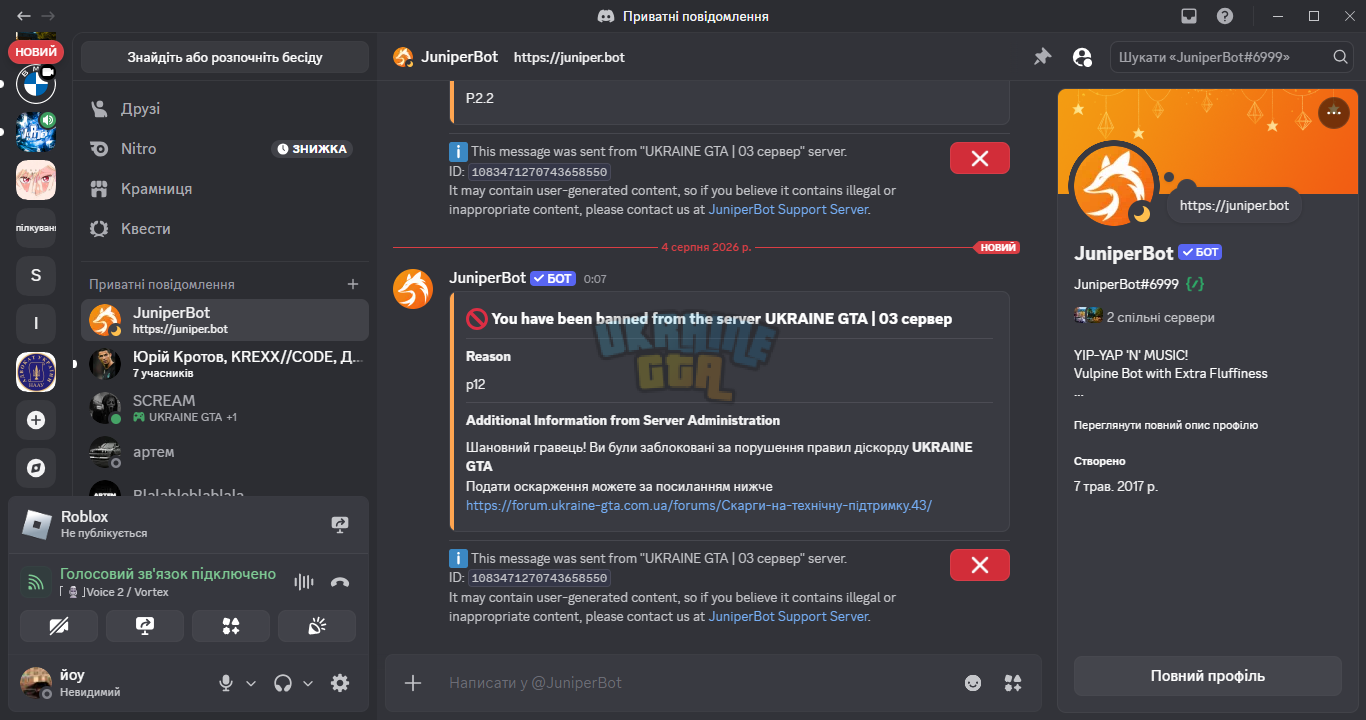This screenshot has height=720, width=1366.
Task: Open артем direct message
Action: [x=225, y=452]
